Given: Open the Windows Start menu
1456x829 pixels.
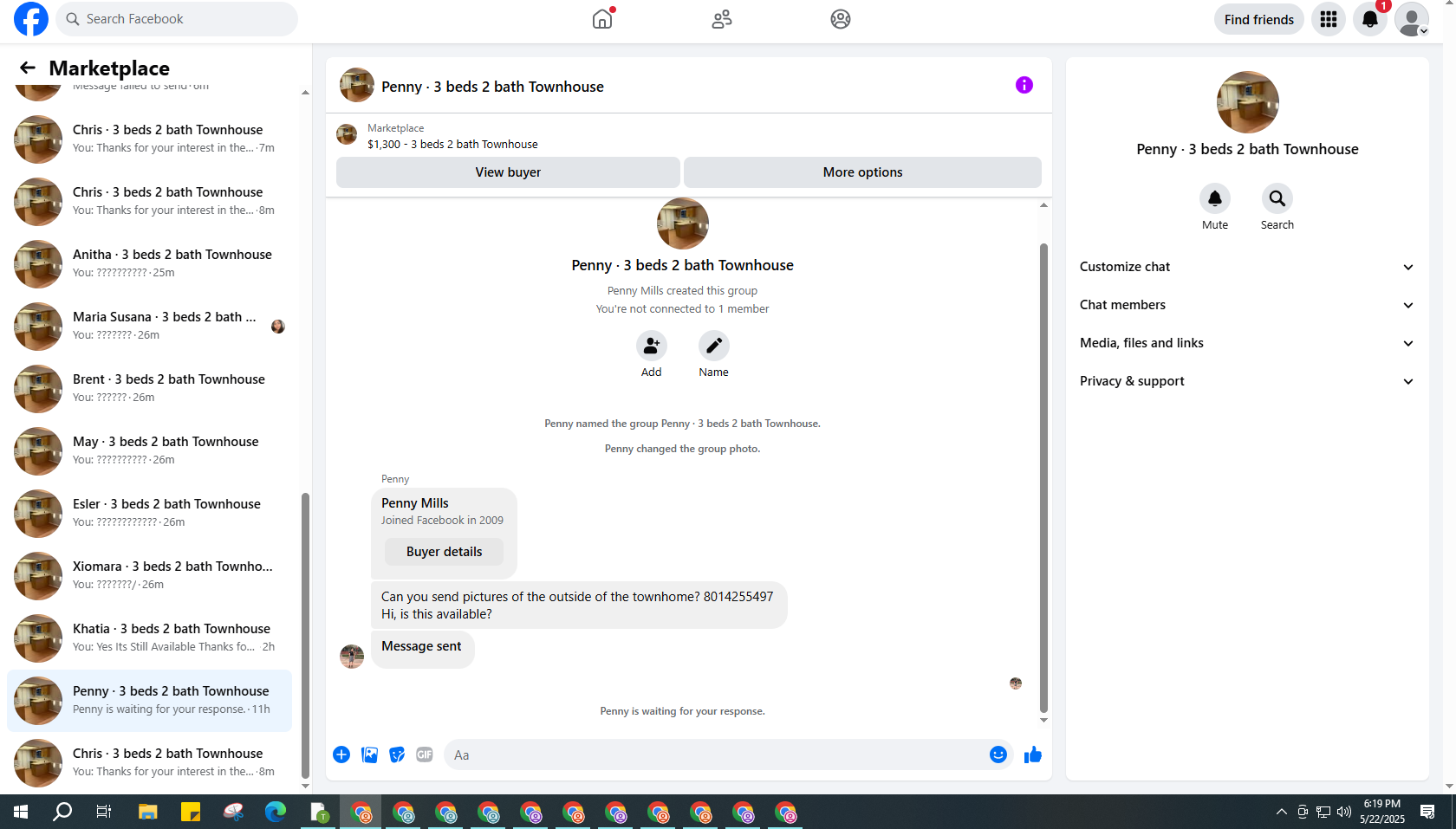Looking at the screenshot, I should 21,812.
